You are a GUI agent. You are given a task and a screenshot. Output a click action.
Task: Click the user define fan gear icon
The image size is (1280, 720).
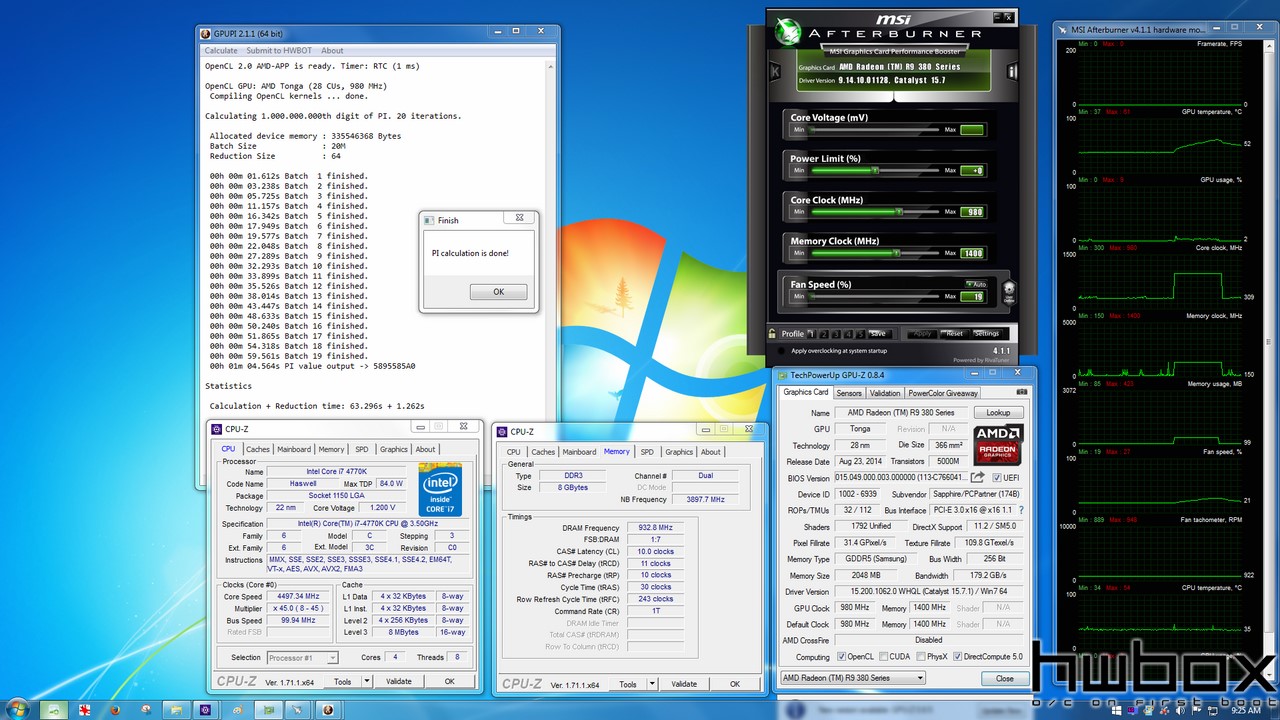click(1009, 291)
